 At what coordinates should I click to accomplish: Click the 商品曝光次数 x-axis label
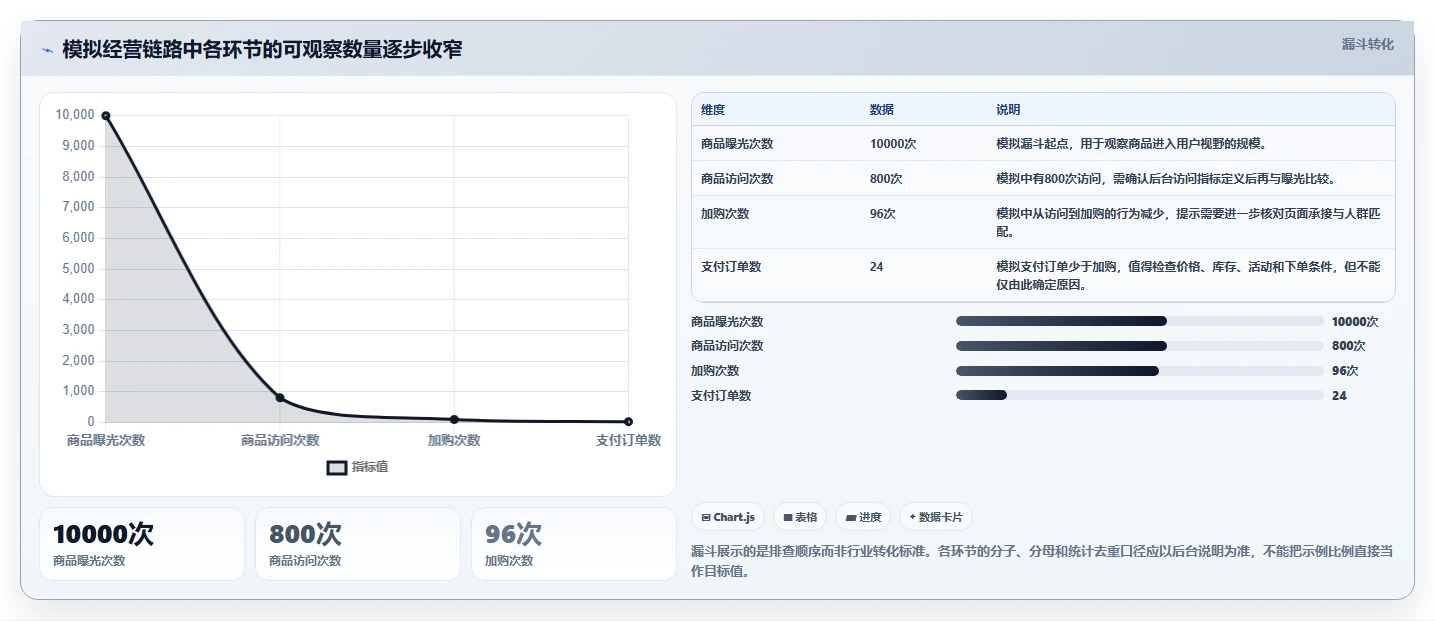(x=106, y=440)
